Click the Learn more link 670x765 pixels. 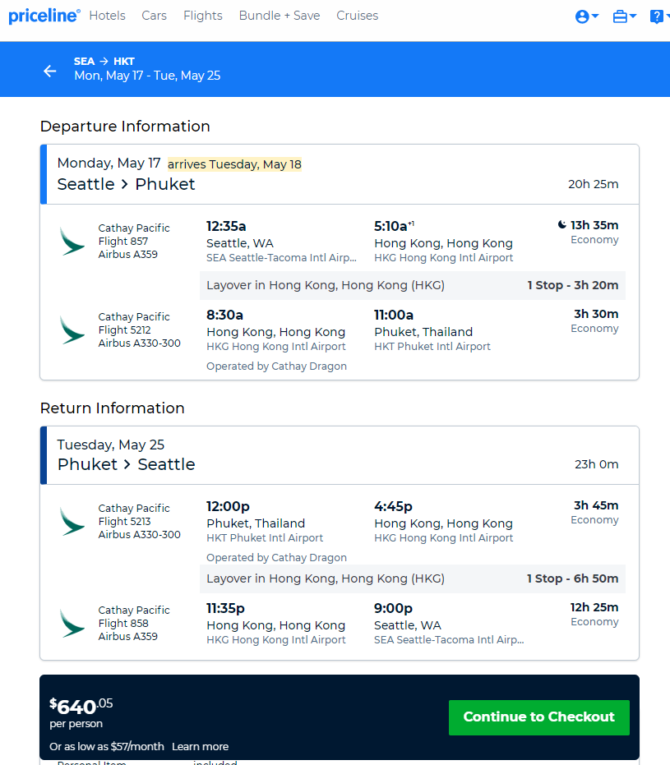pyautogui.click(x=200, y=746)
